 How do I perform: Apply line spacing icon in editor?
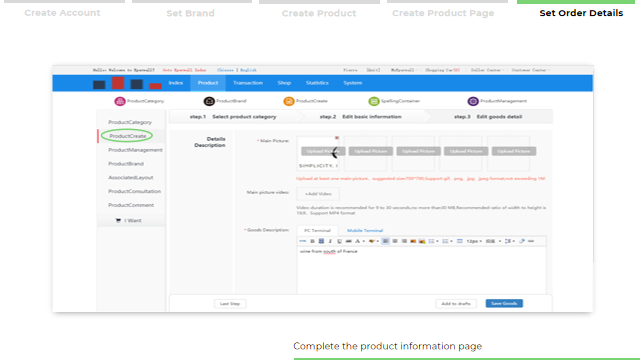(x=508, y=241)
